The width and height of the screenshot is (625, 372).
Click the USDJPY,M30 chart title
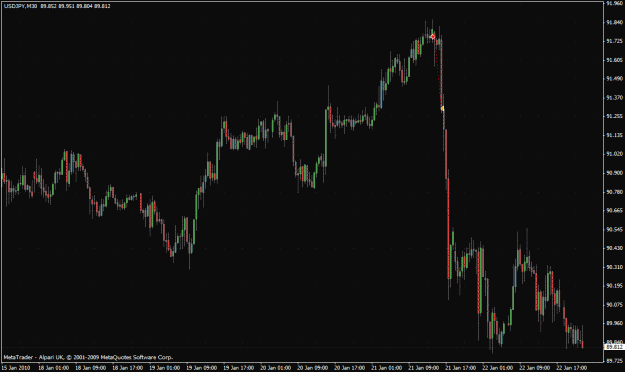[20, 6]
